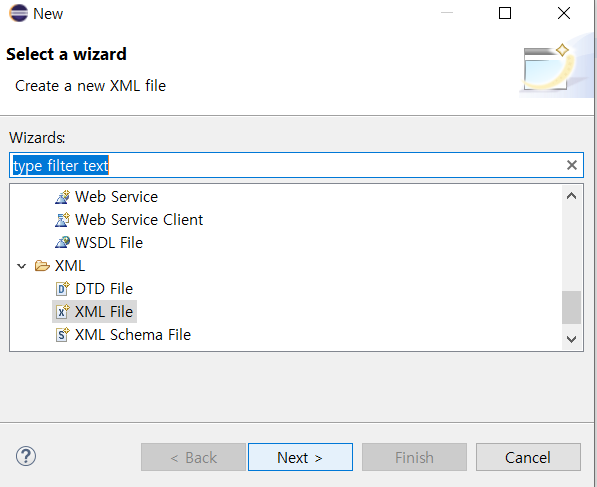597x487 pixels.
Task: Click the XML folder icon
Action: (x=42, y=265)
